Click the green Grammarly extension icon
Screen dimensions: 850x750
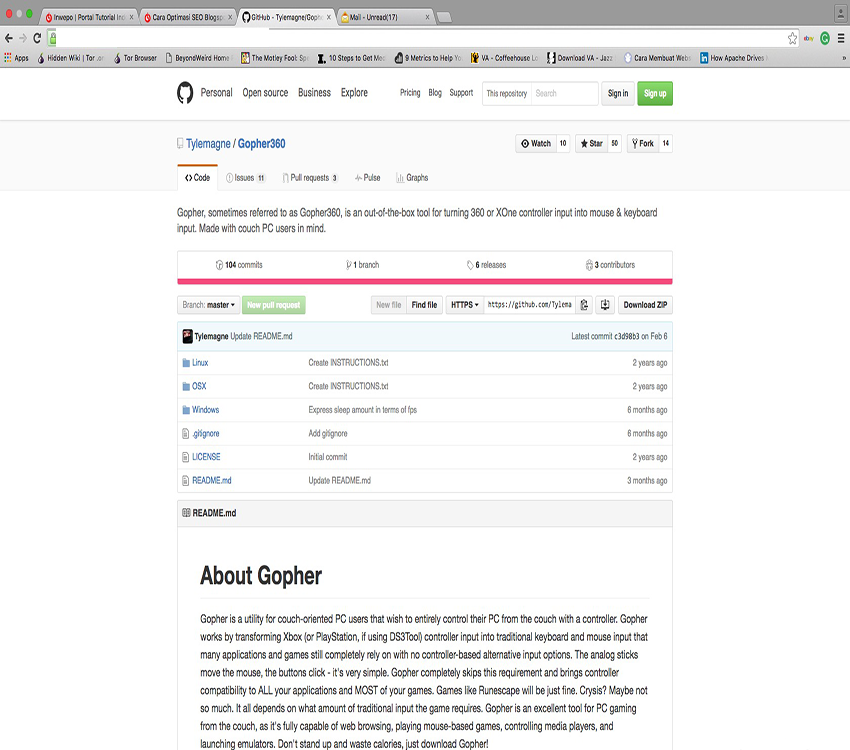(825, 38)
